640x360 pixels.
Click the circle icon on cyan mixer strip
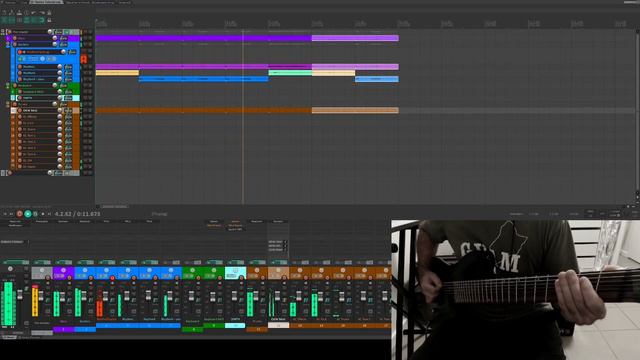coord(235,270)
